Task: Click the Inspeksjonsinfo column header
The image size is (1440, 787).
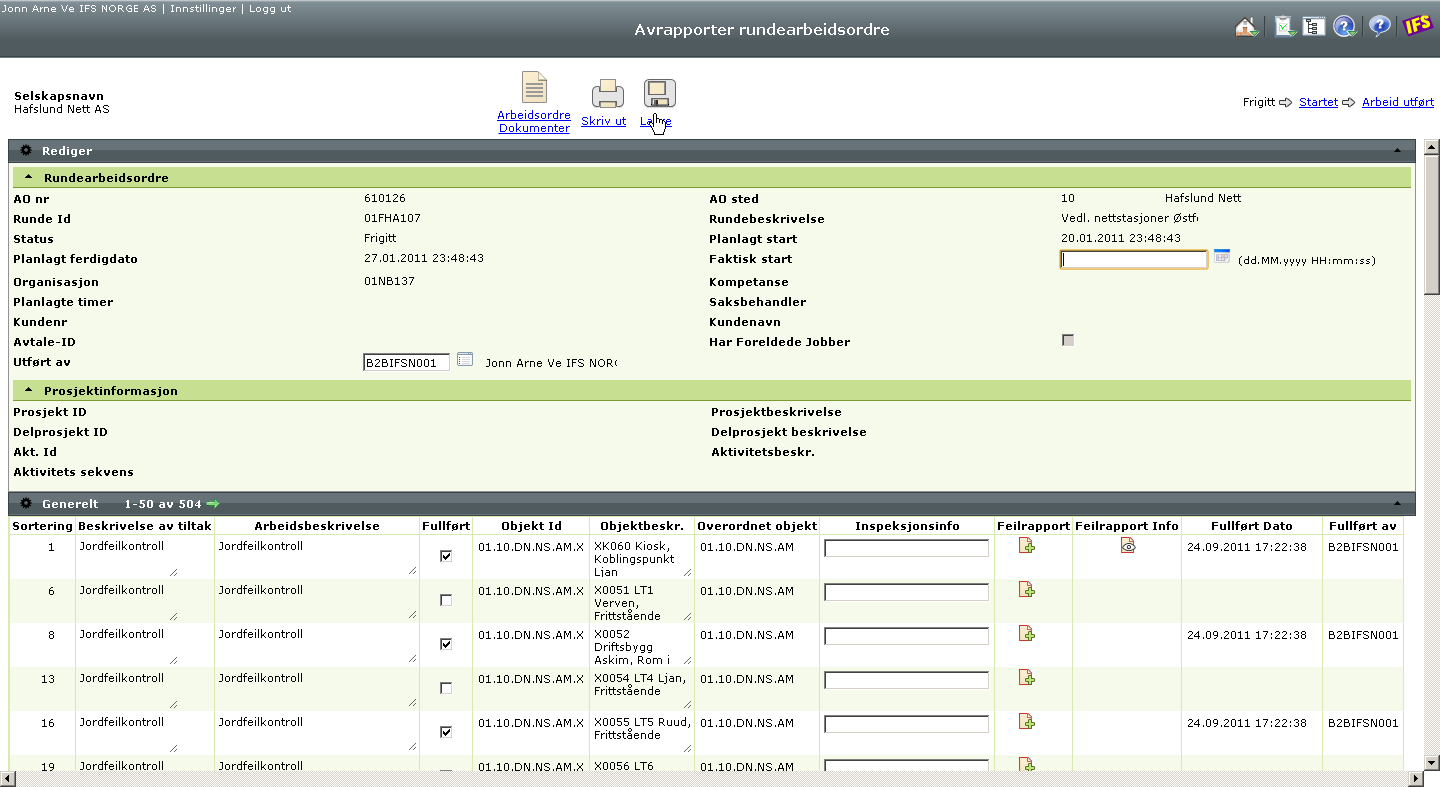Action: pos(907,526)
